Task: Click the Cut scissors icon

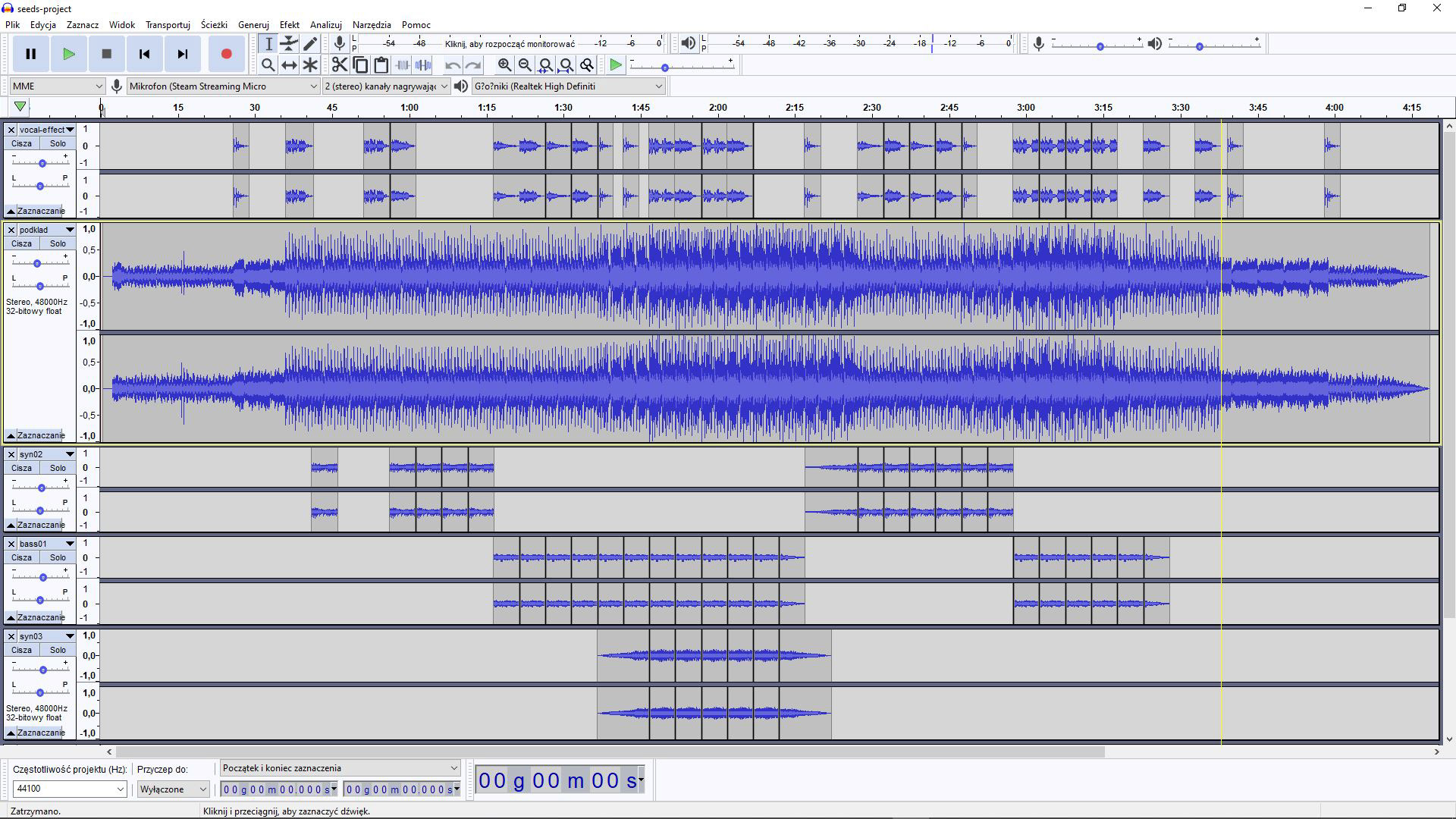Action: (x=339, y=65)
